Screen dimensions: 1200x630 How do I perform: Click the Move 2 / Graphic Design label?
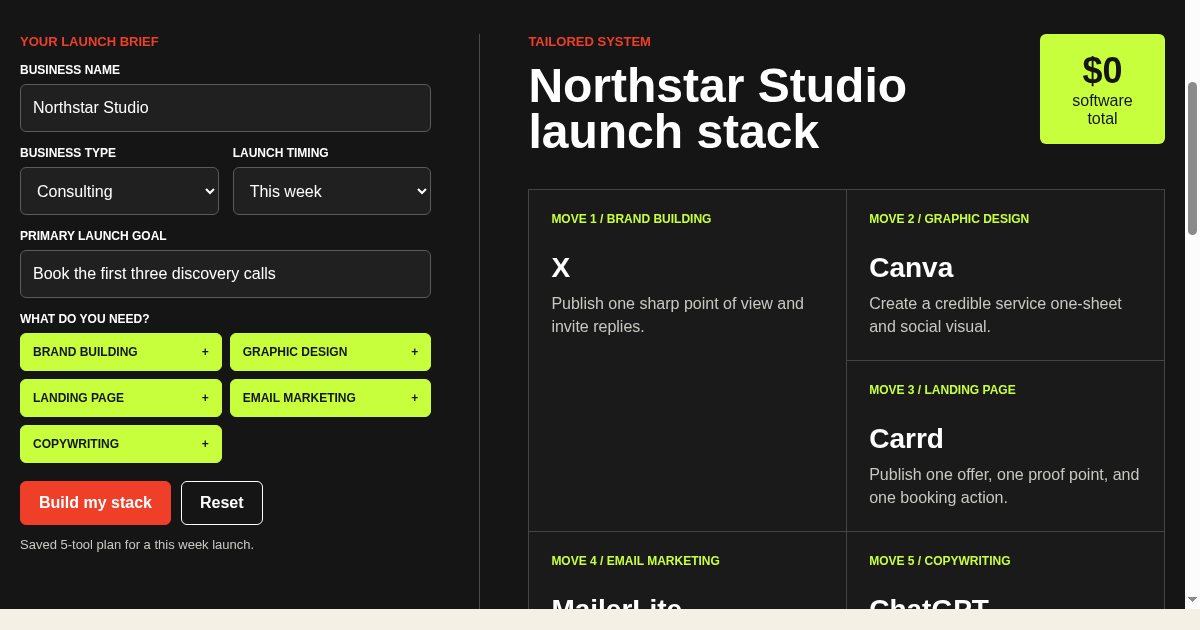[949, 219]
